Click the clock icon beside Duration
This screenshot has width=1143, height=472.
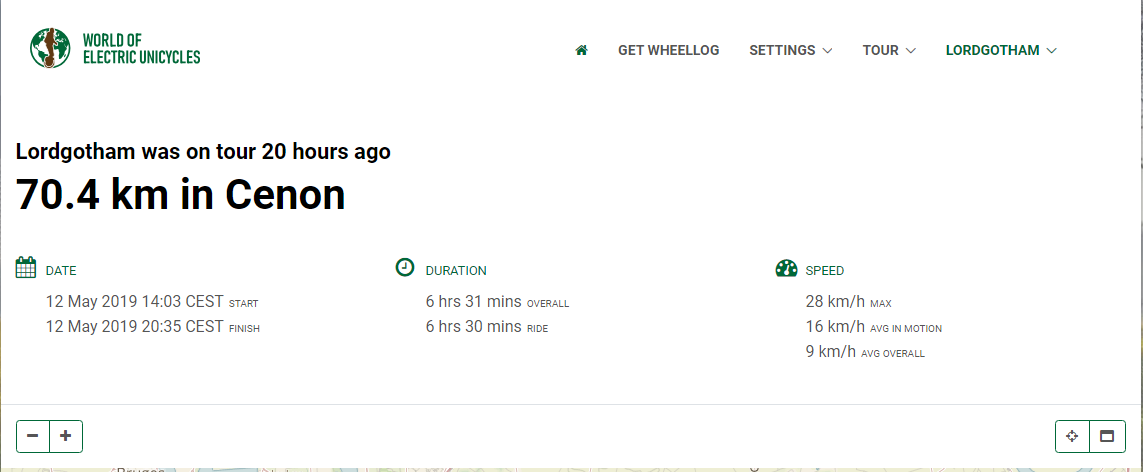[405, 267]
